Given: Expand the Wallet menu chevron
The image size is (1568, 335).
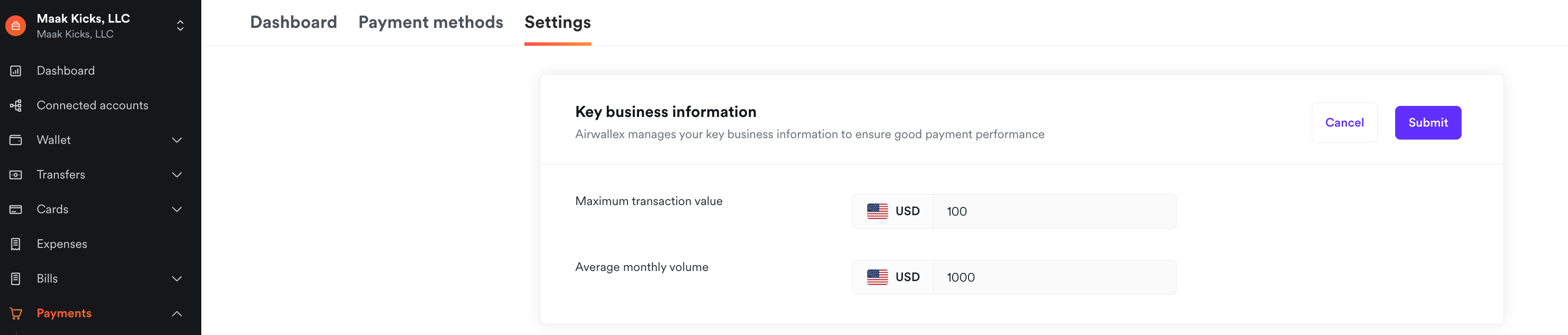Looking at the screenshot, I should (177, 141).
